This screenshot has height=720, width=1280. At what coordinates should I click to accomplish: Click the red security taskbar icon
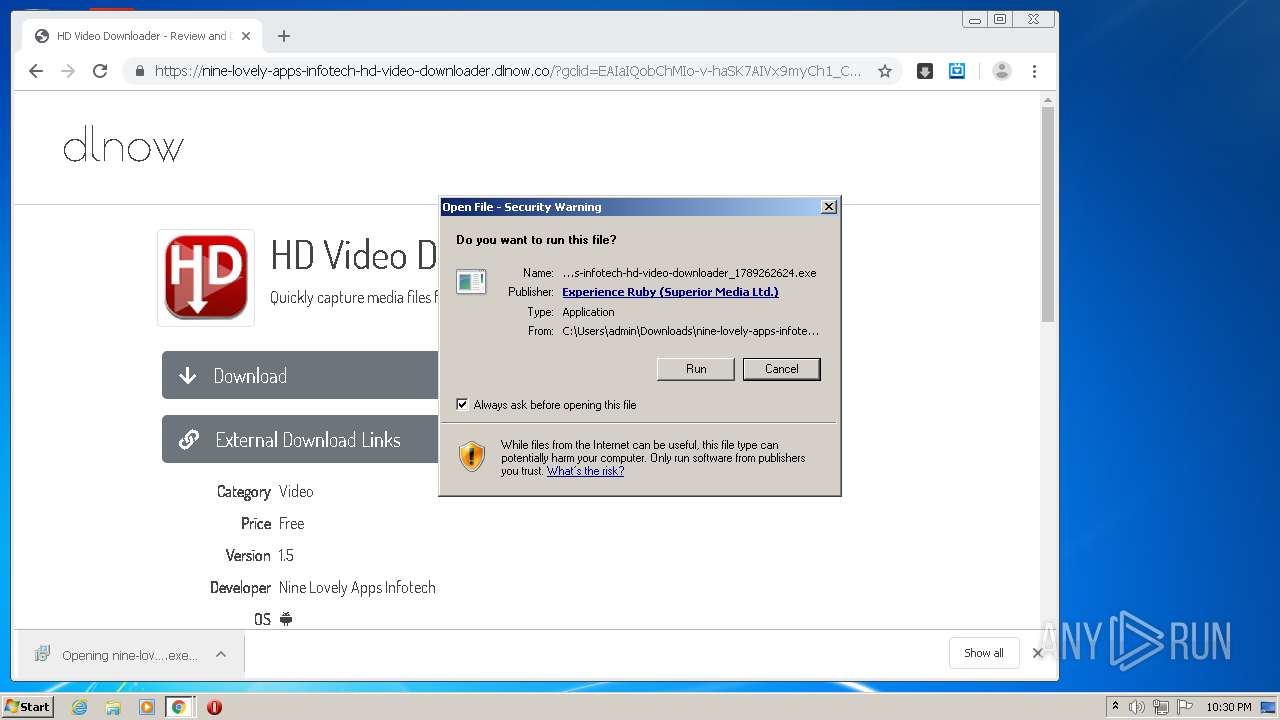pyautogui.click(x=214, y=707)
